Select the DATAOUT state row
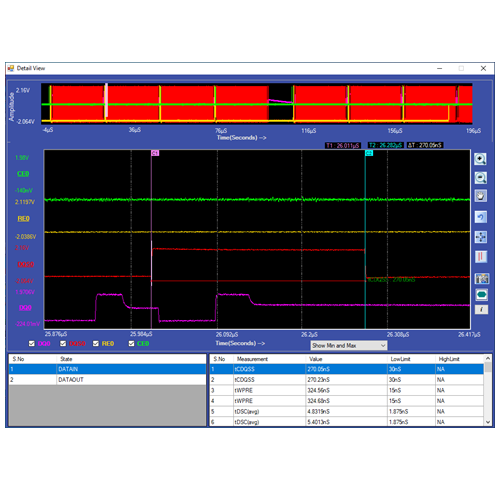 pos(107,380)
